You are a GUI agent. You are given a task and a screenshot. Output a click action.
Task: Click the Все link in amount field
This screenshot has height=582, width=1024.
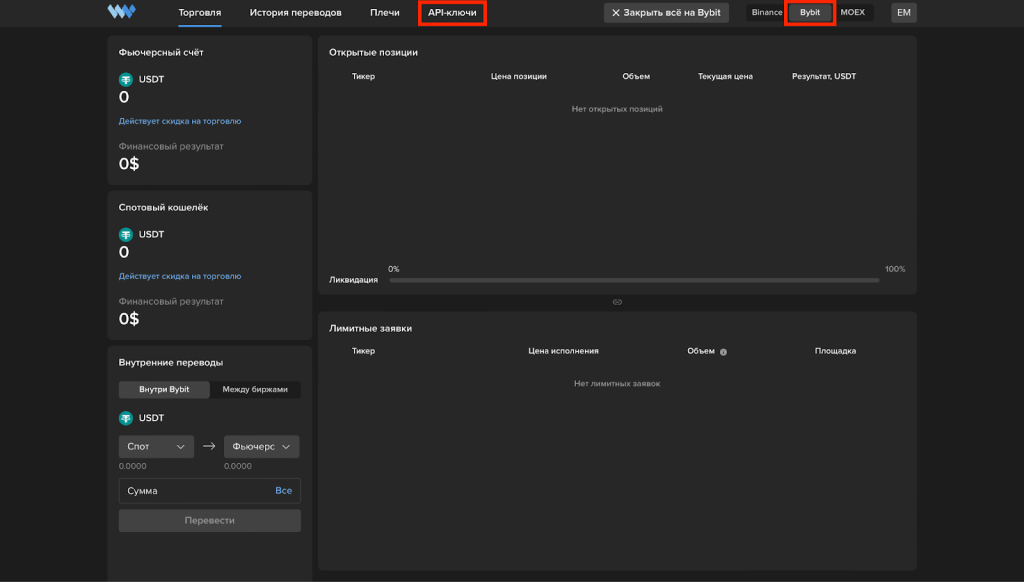283,491
